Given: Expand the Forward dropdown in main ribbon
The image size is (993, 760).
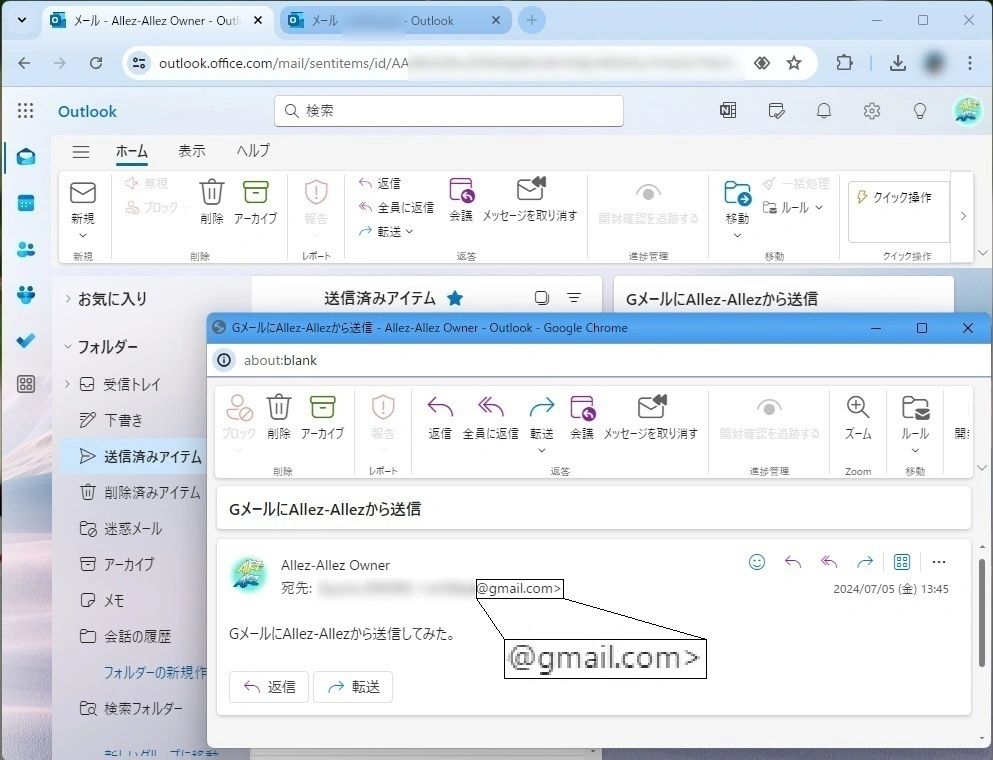Looking at the screenshot, I should point(409,232).
